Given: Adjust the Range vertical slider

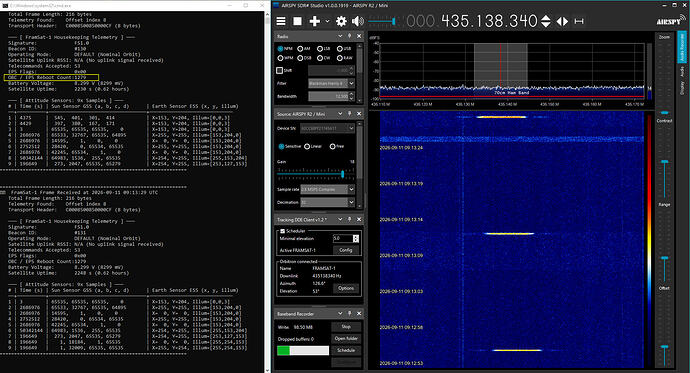Looking at the screenshot, I should [x=664, y=246].
